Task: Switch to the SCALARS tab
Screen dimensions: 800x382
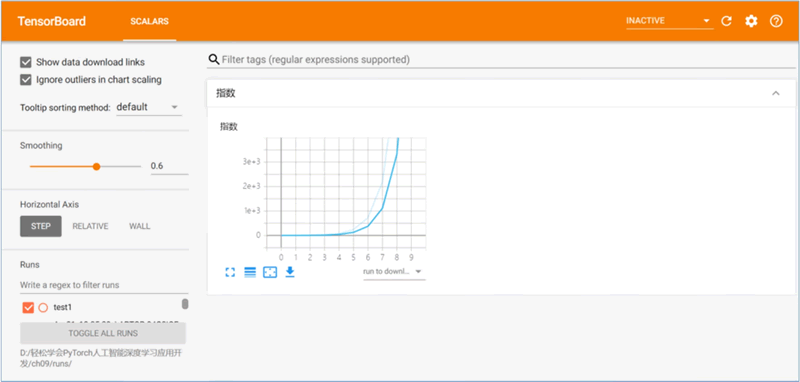Action: coord(149,21)
